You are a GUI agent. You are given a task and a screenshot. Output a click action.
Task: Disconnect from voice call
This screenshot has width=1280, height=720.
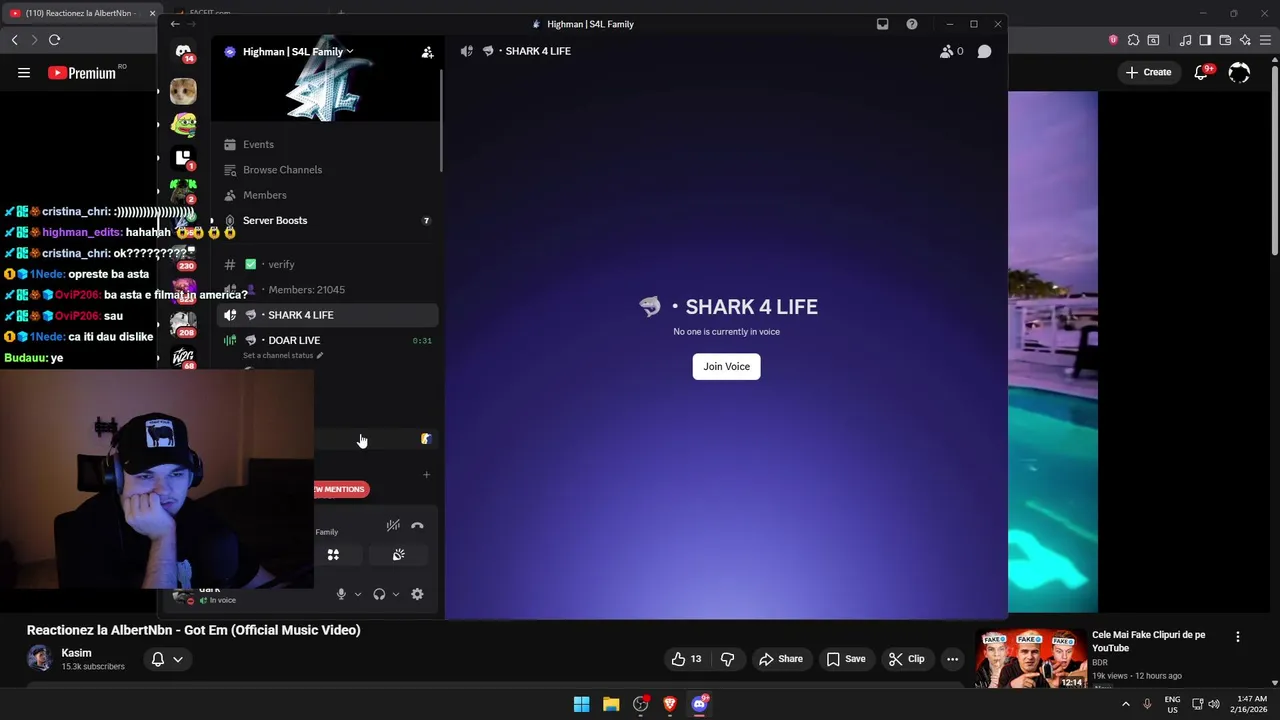click(x=417, y=526)
